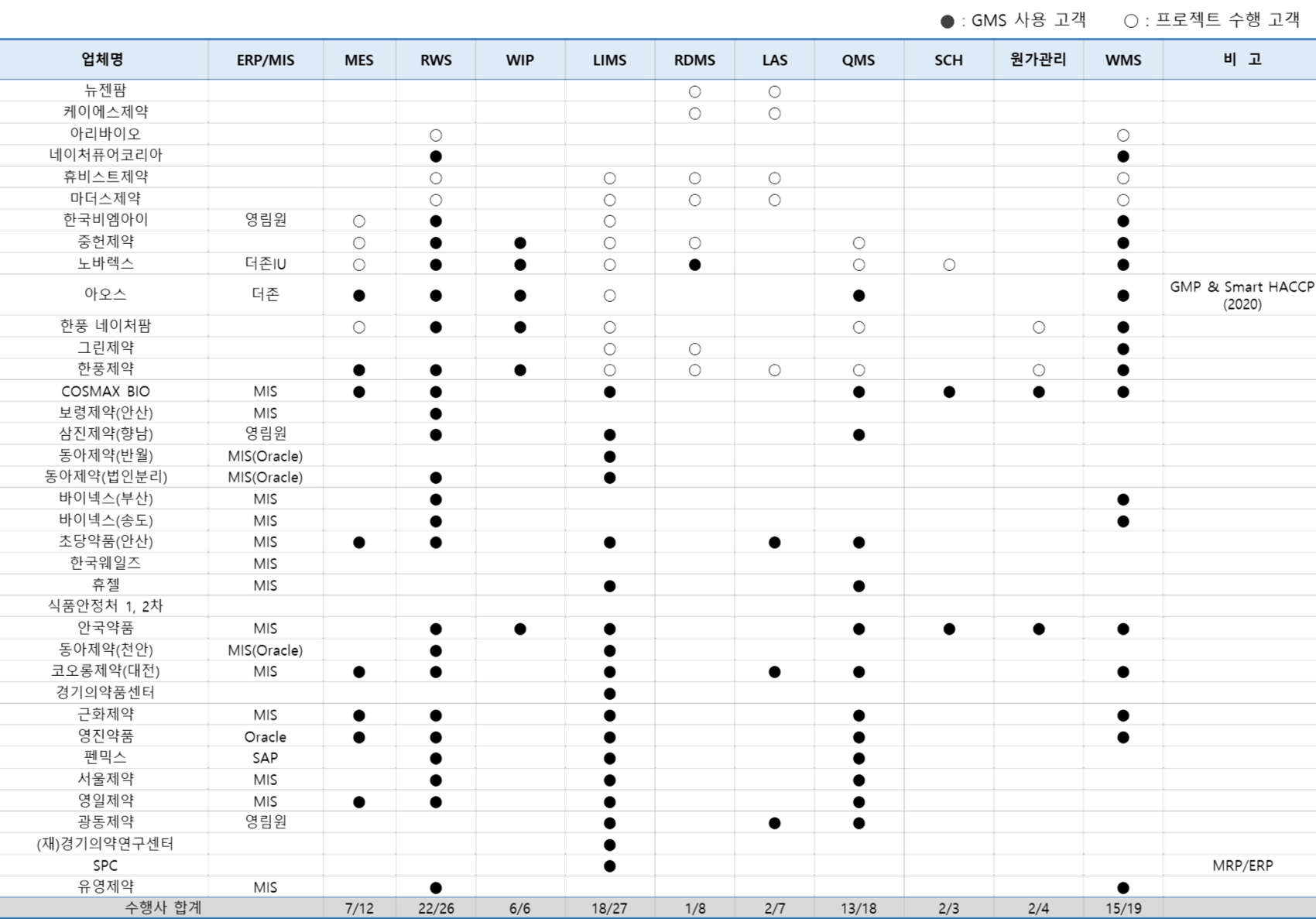Click the 마더스제약 row name
The width and height of the screenshot is (1316, 919).
click(105, 199)
